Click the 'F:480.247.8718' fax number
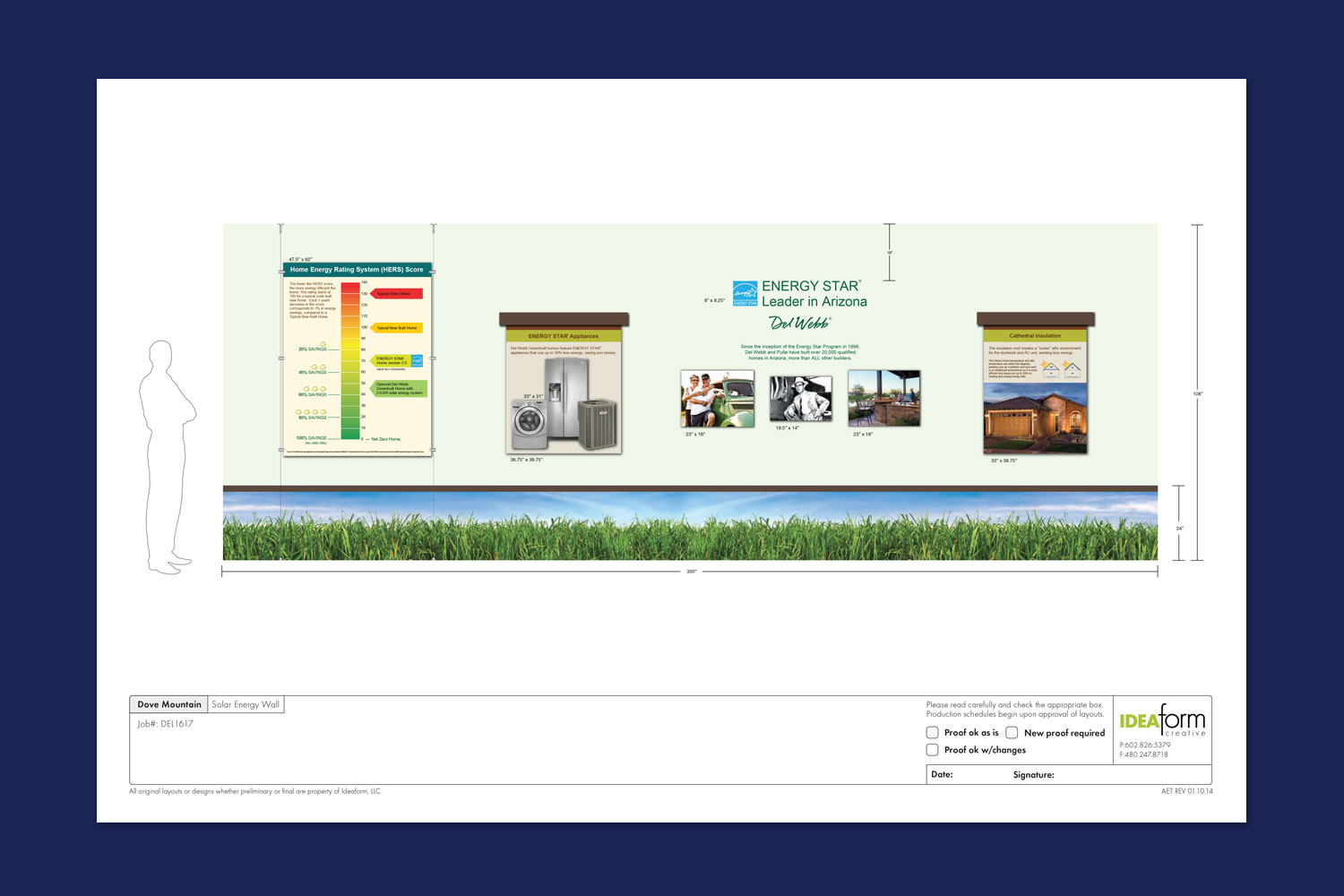Image resolution: width=1344 pixels, height=896 pixels. click(x=1144, y=754)
